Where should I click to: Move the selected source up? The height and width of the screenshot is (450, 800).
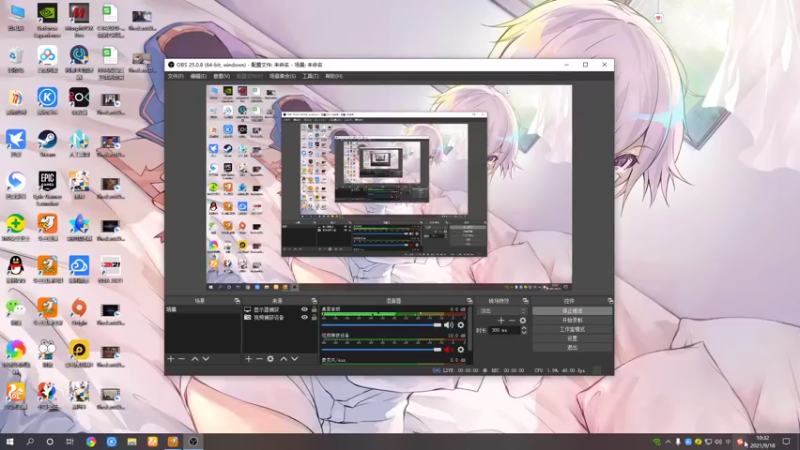(x=284, y=359)
